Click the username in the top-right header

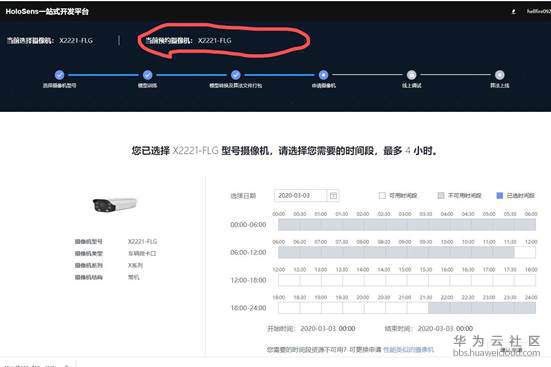[x=538, y=12]
